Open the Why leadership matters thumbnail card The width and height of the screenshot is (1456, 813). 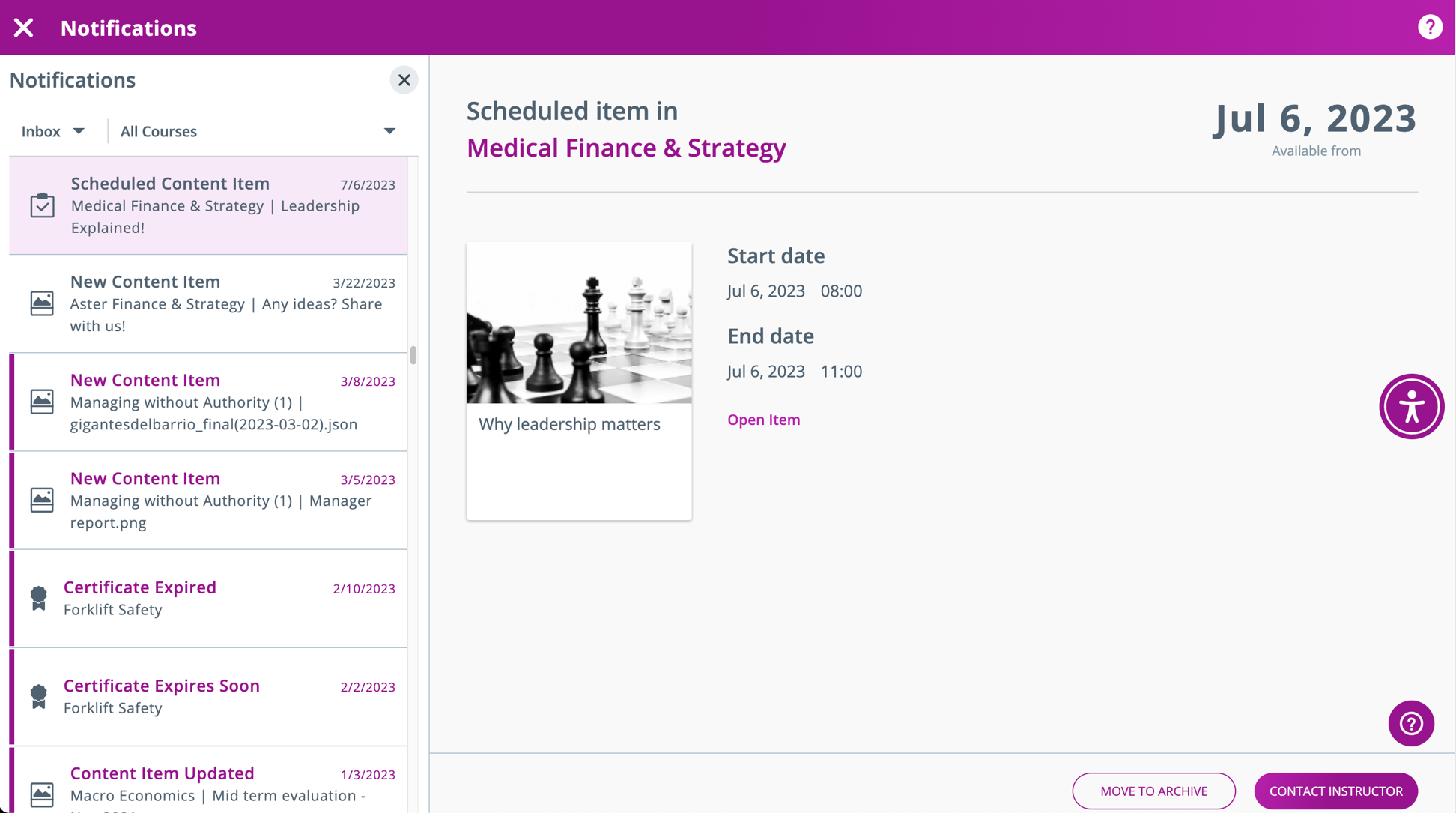point(578,381)
